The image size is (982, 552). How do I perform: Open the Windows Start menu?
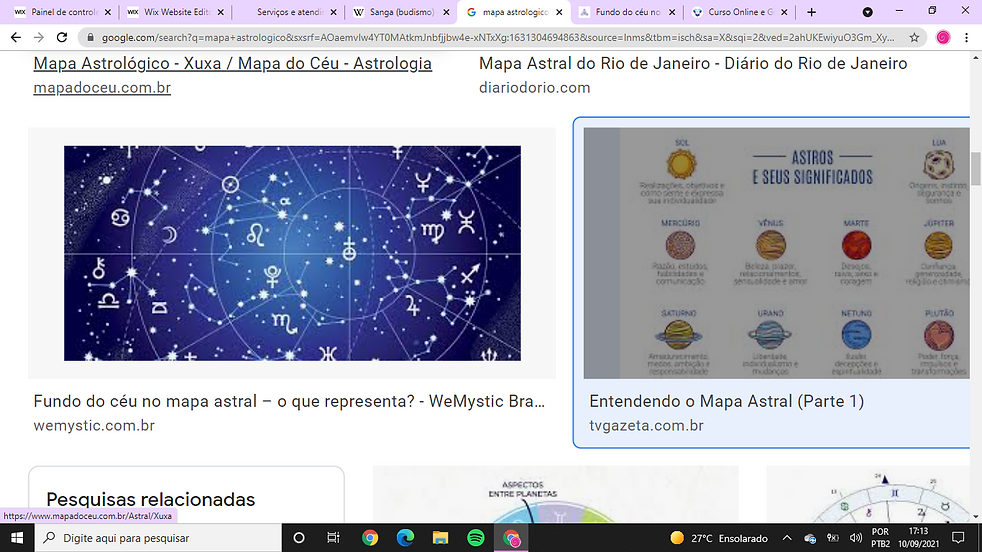(x=17, y=538)
